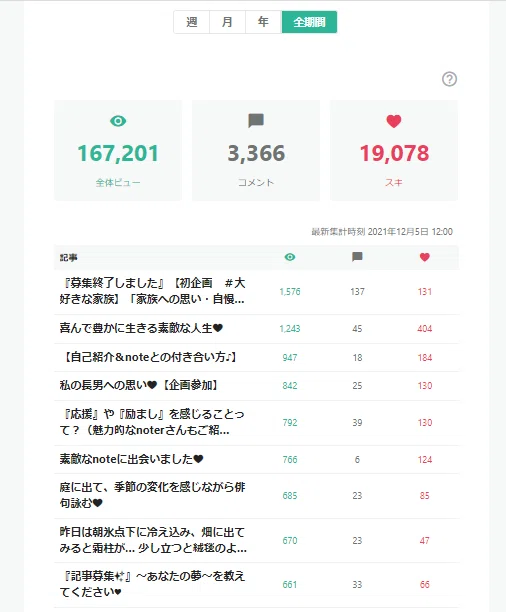Image resolution: width=506 pixels, height=612 pixels.
Task: Click the like count 184
Action: tap(425, 358)
